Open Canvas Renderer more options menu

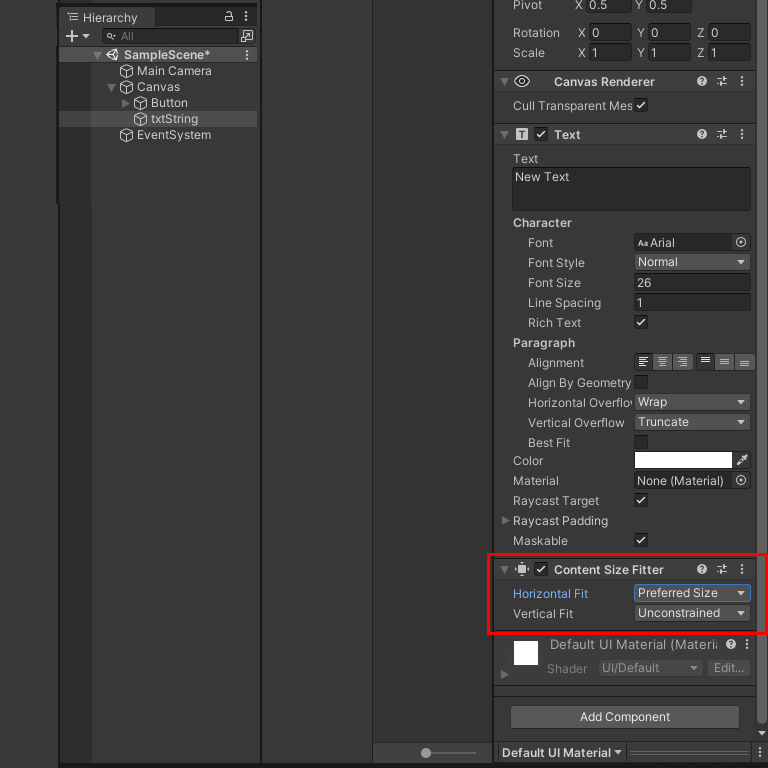pyautogui.click(x=742, y=81)
